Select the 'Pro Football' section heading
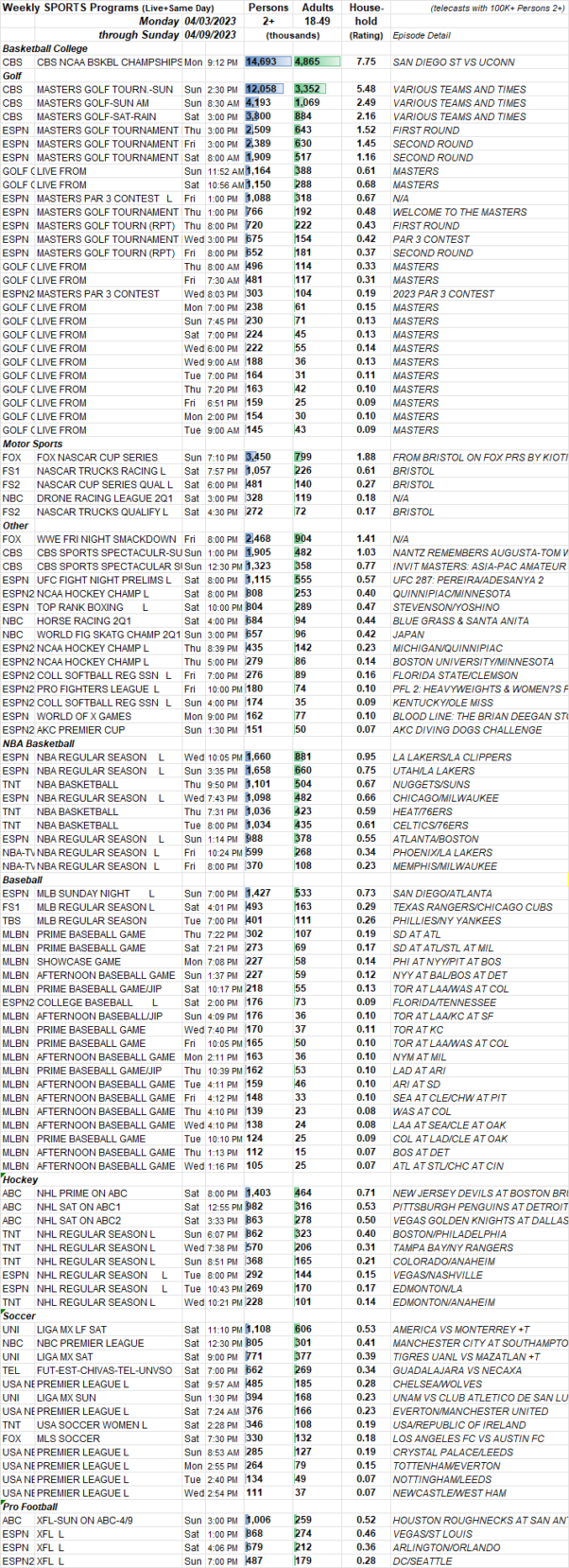569x1568 pixels. click(29, 1507)
